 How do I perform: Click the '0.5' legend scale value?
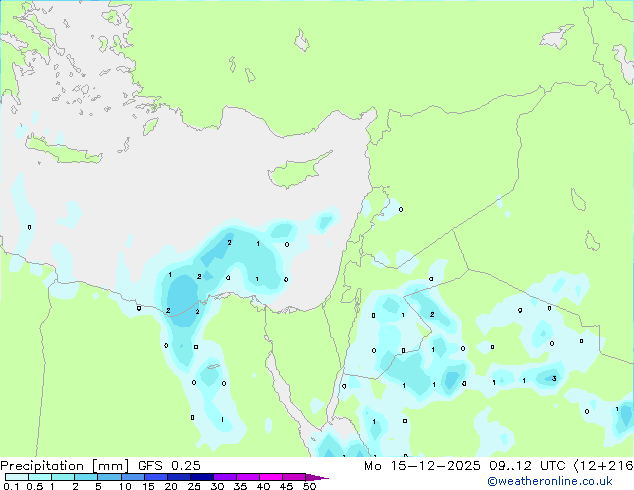point(34,486)
